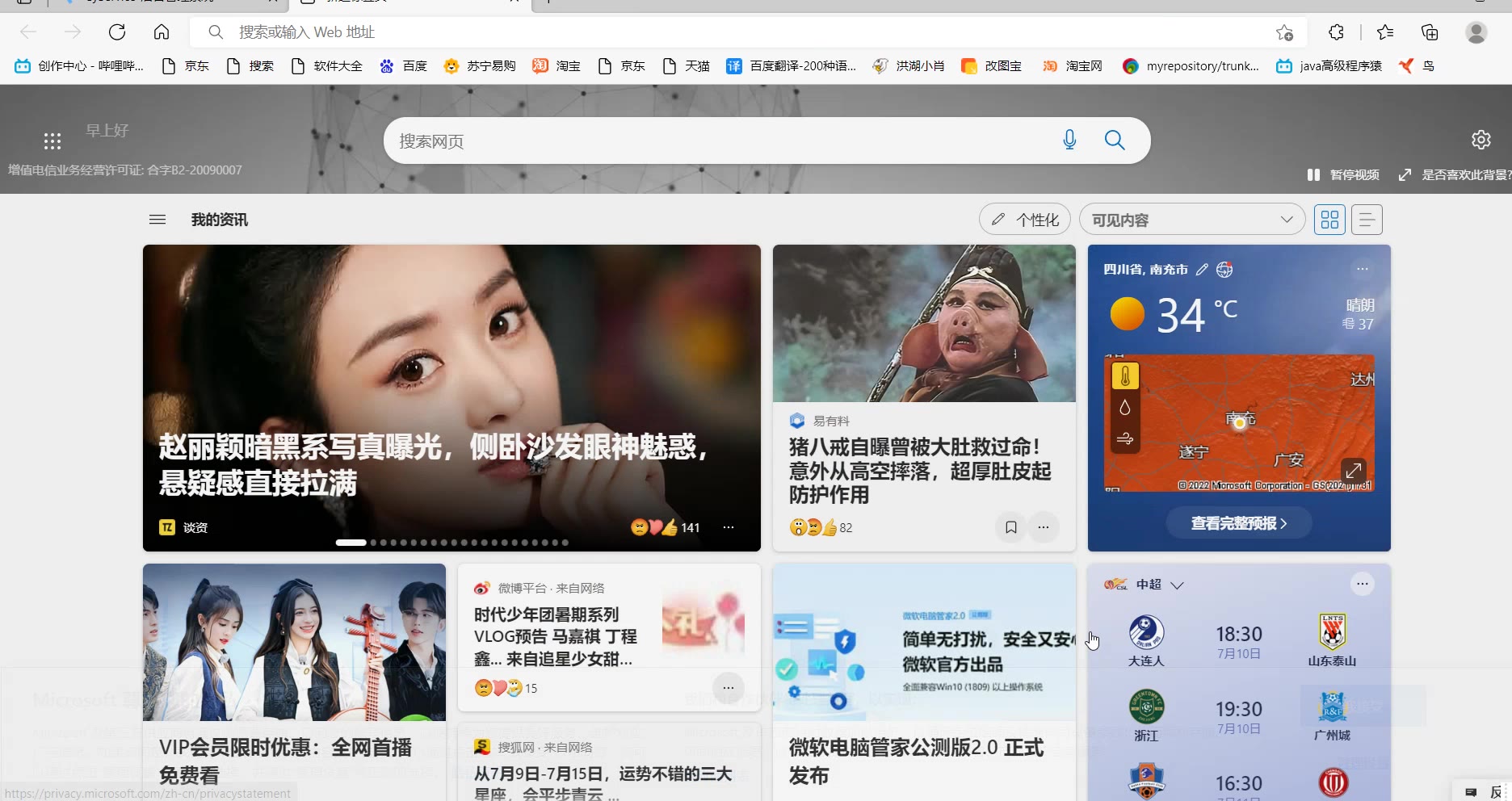Open 天猫 bookmark
Image resolution: width=1512 pixels, height=801 pixels.
coord(686,66)
